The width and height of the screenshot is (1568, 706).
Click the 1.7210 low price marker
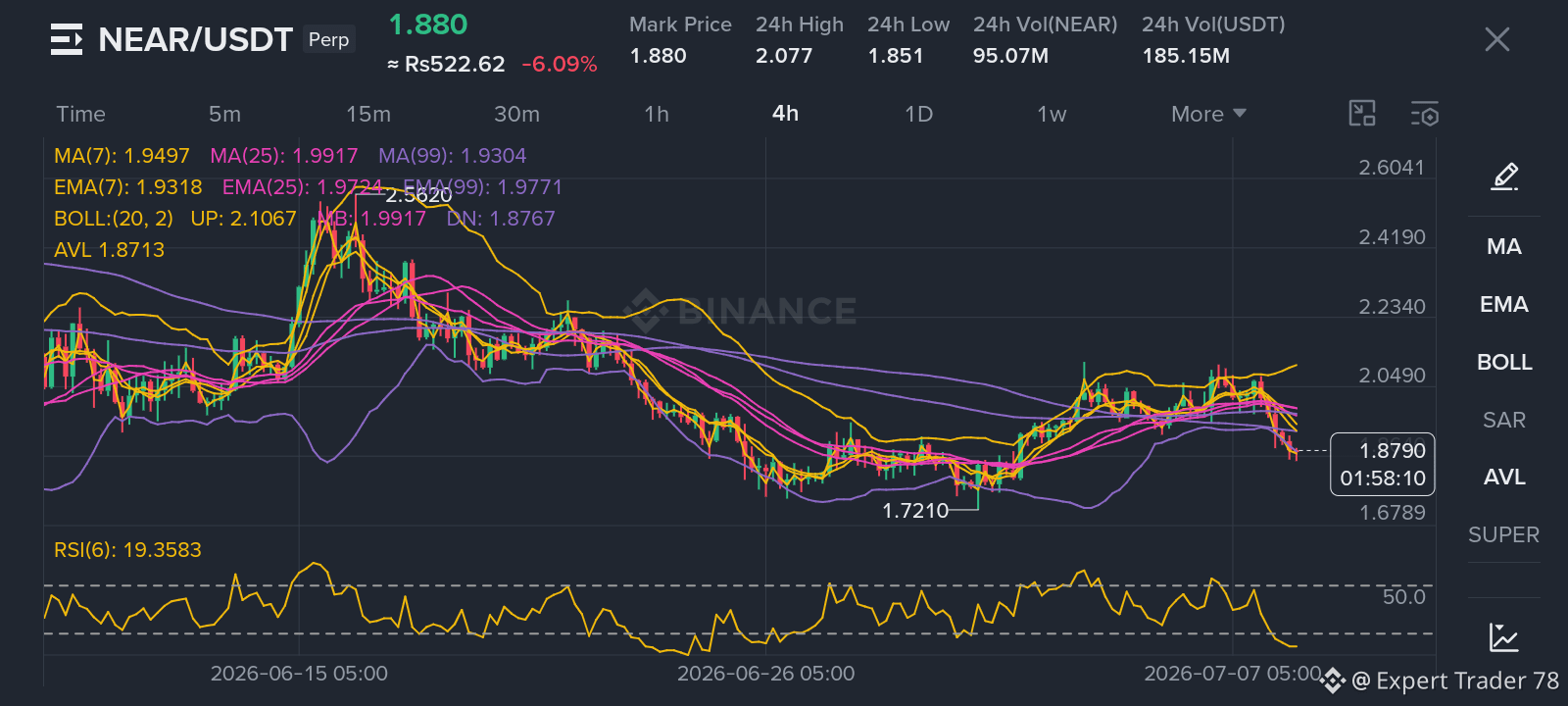(915, 511)
